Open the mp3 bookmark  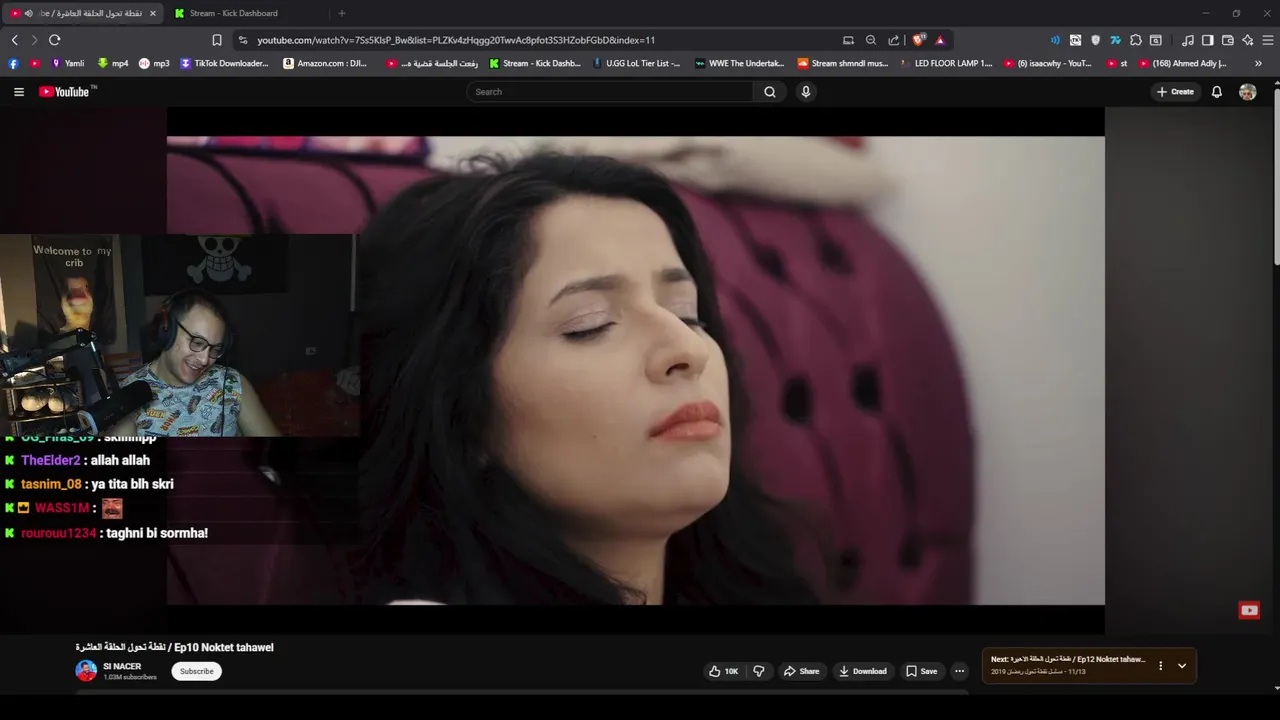point(154,63)
